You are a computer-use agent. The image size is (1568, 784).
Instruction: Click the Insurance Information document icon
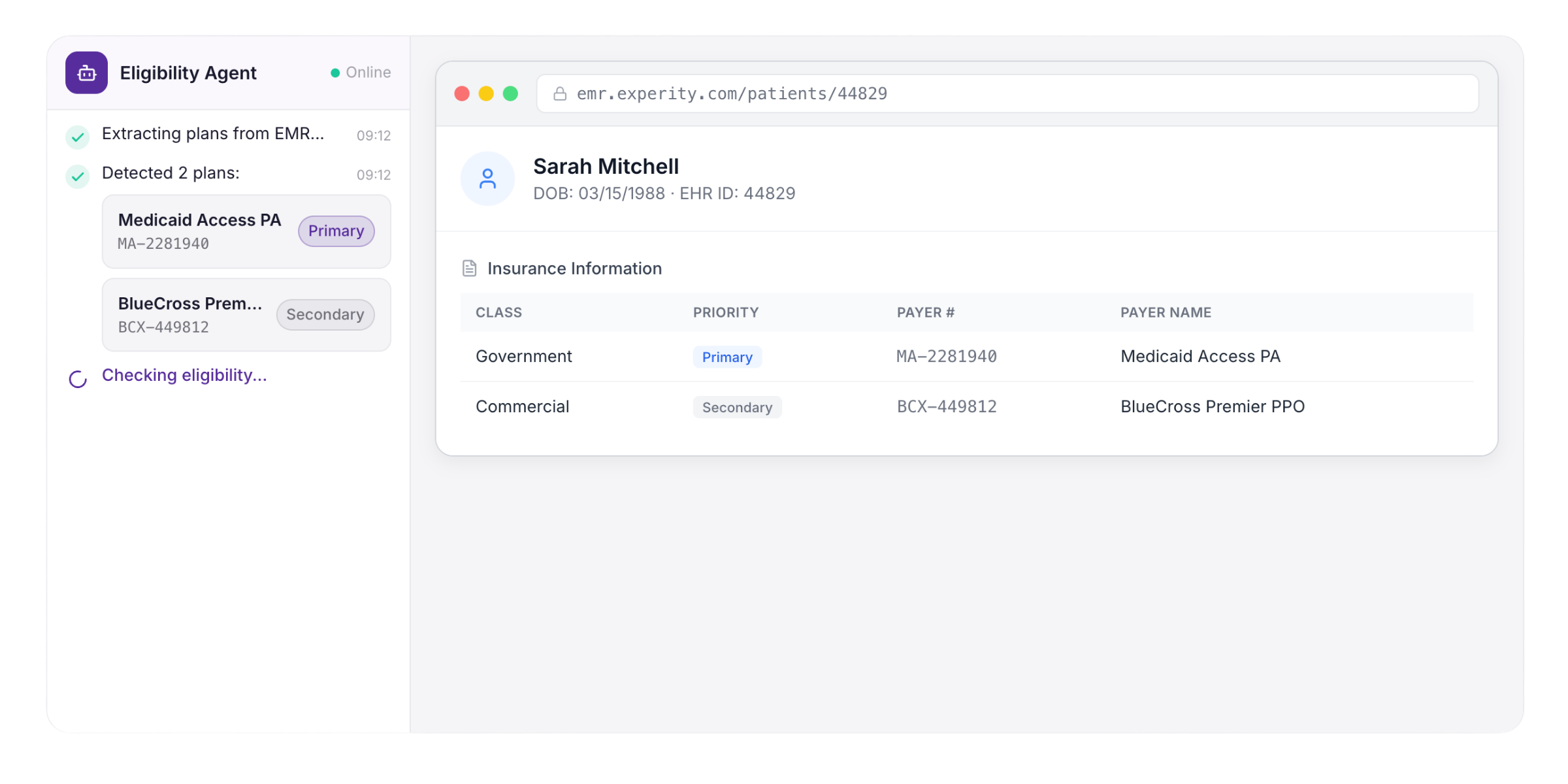(x=469, y=269)
